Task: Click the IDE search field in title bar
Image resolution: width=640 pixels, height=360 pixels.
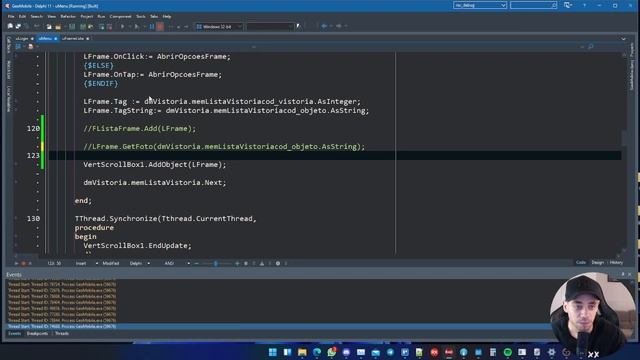Action: [x=533, y=5]
